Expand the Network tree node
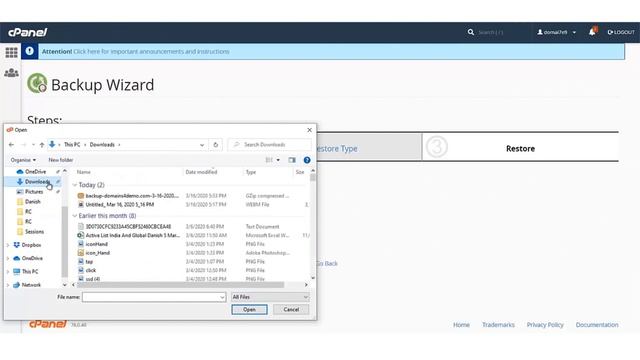 tap(8, 285)
